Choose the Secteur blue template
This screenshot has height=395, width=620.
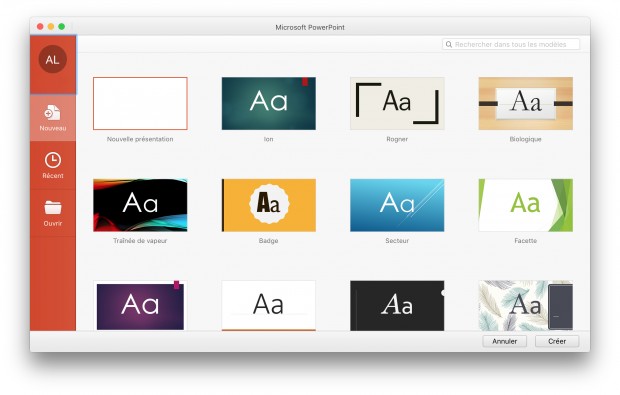coord(397,205)
